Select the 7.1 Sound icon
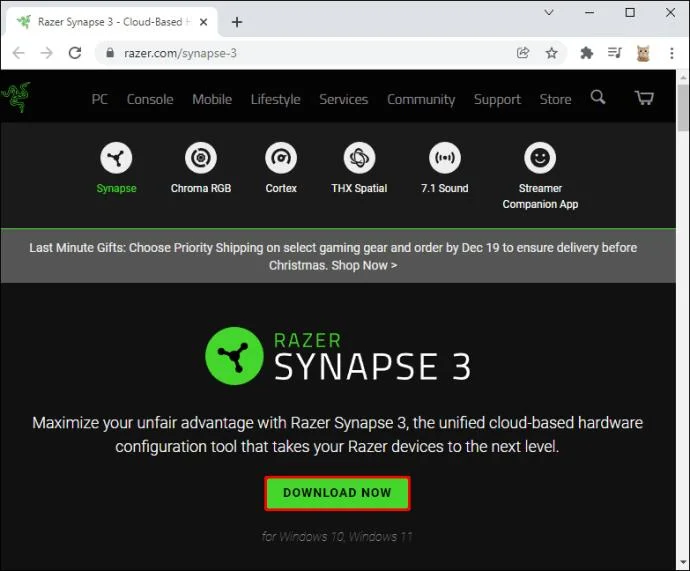Viewport: 690px width, 571px height. coord(445,157)
